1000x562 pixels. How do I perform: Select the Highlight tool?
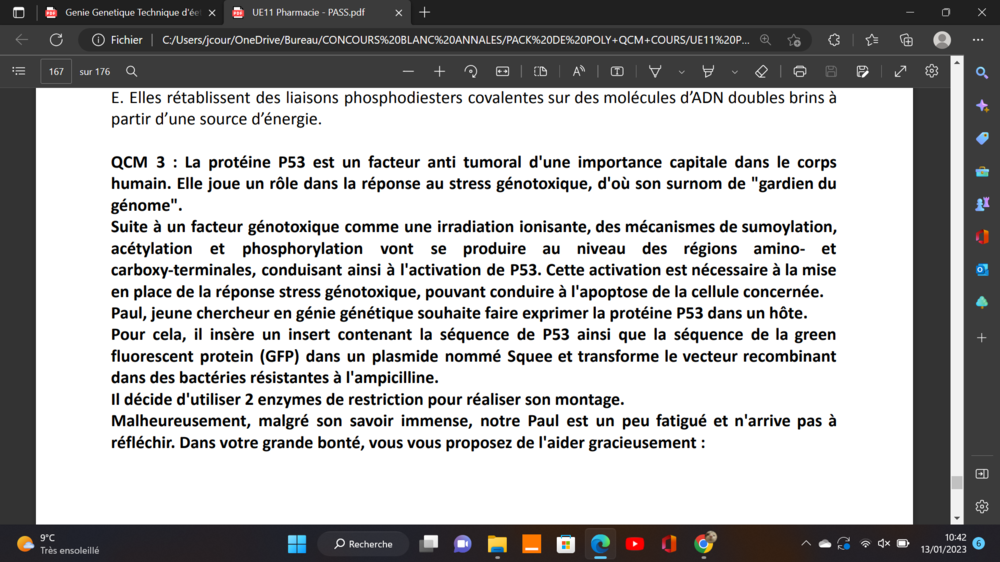708,71
